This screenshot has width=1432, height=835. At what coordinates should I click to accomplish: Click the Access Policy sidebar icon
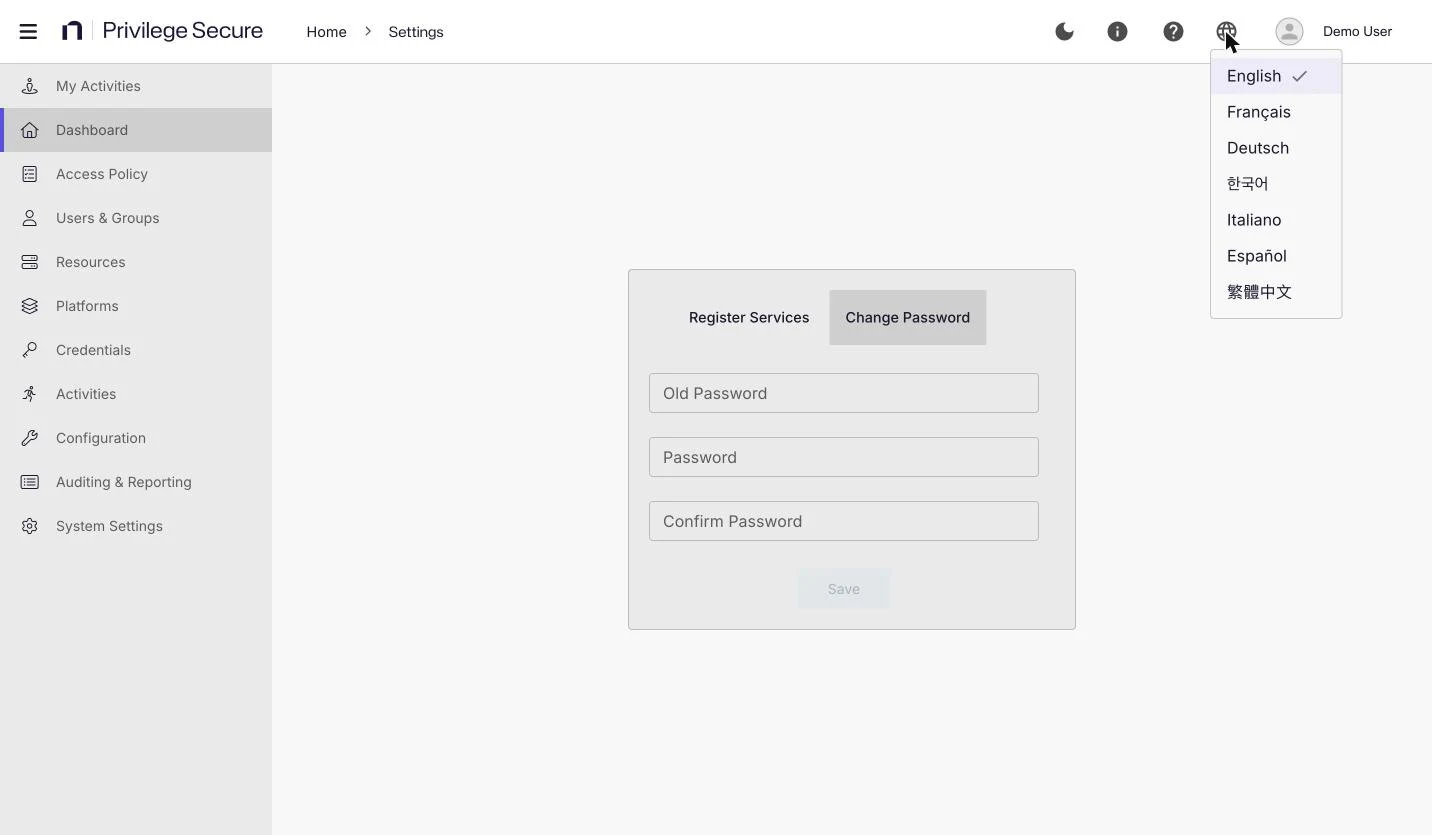pos(30,174)
